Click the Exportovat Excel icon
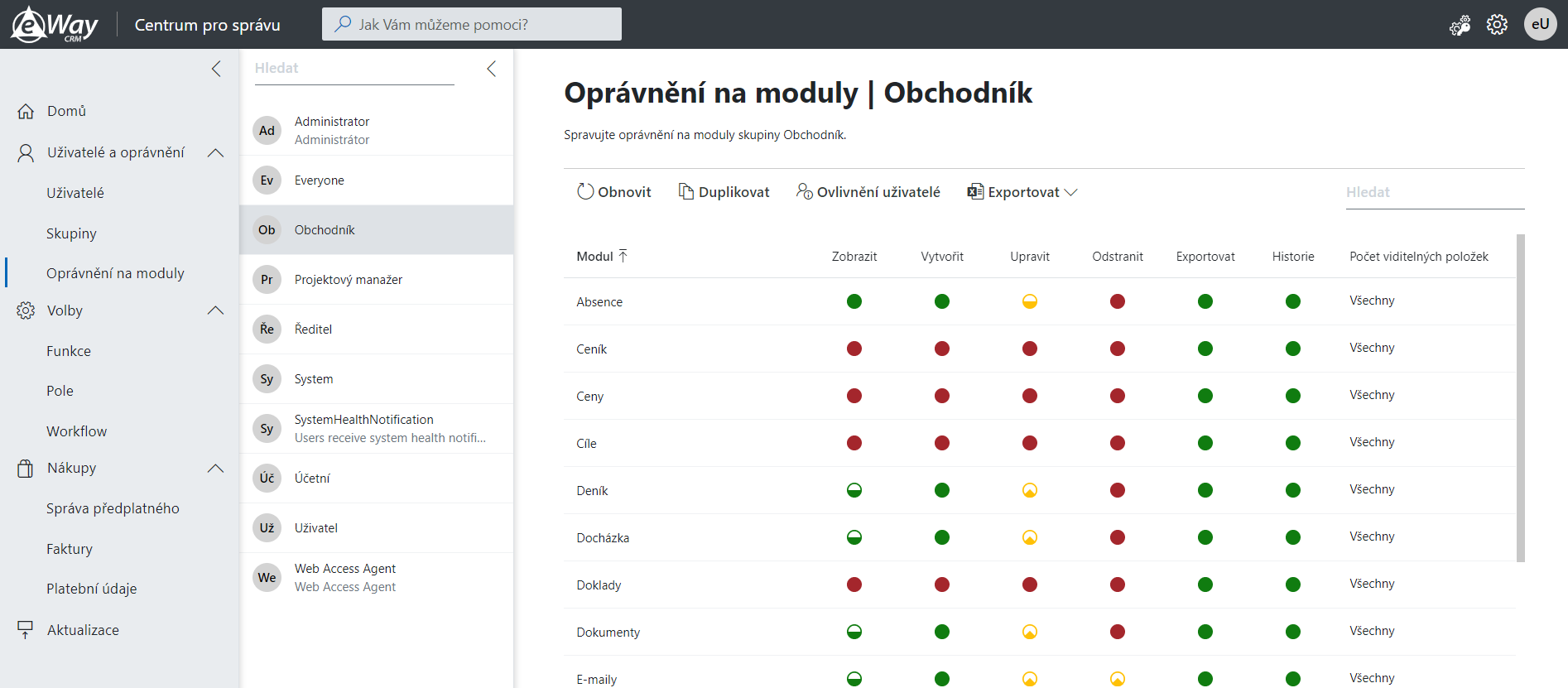 tap(975, 191)
